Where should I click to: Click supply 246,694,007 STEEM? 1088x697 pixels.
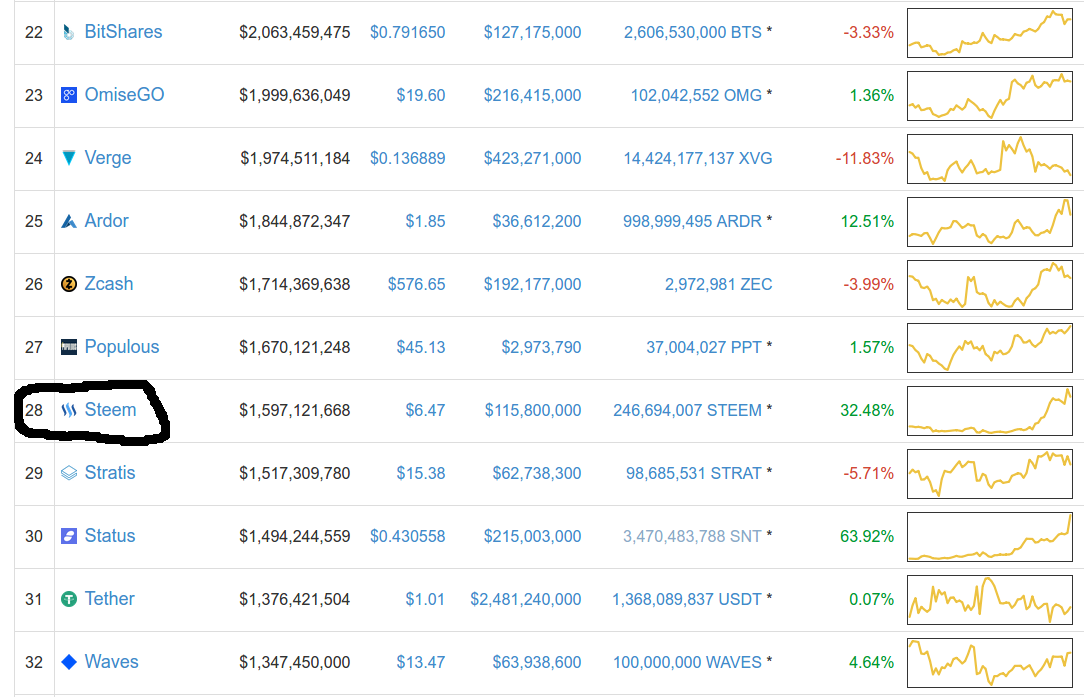pos(688,410)
